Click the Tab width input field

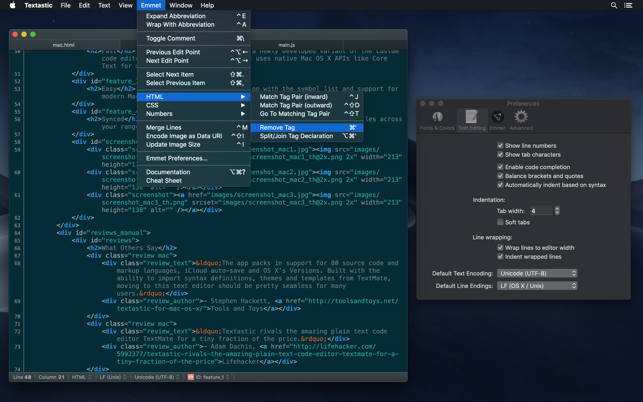(540, 211)
